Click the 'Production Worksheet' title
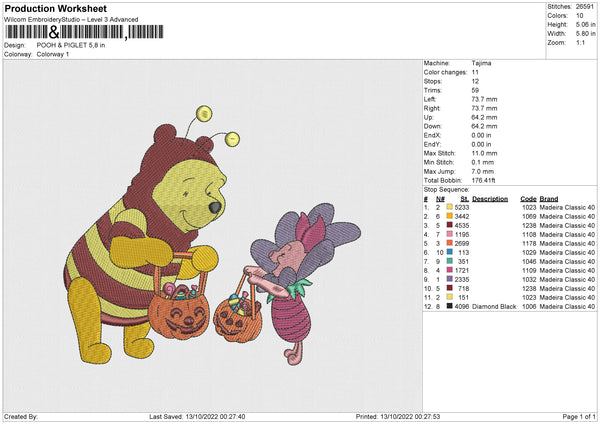The image size is (600, 424). tap(55, 8)
